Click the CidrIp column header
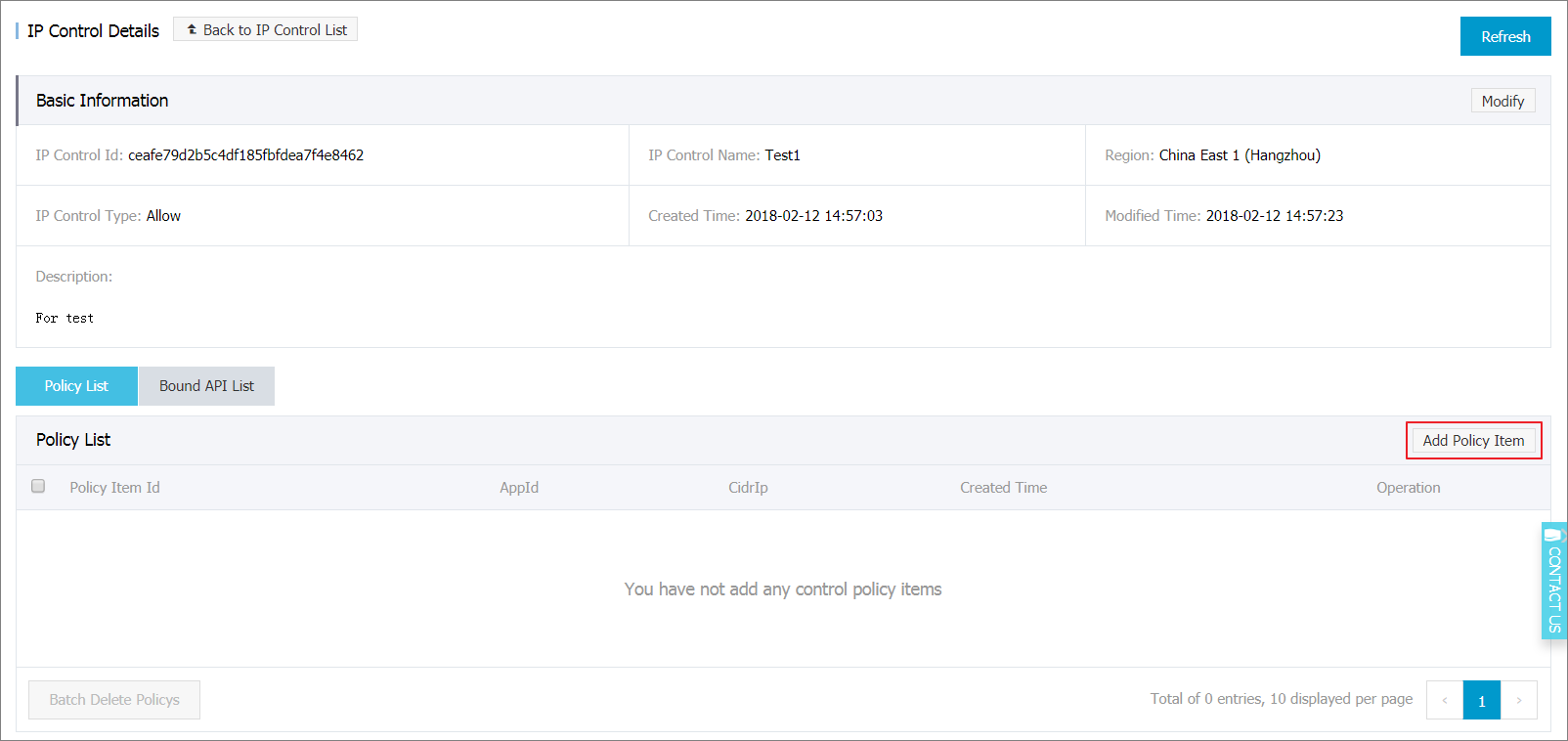 pyautogui.click(x=748, y=488)
